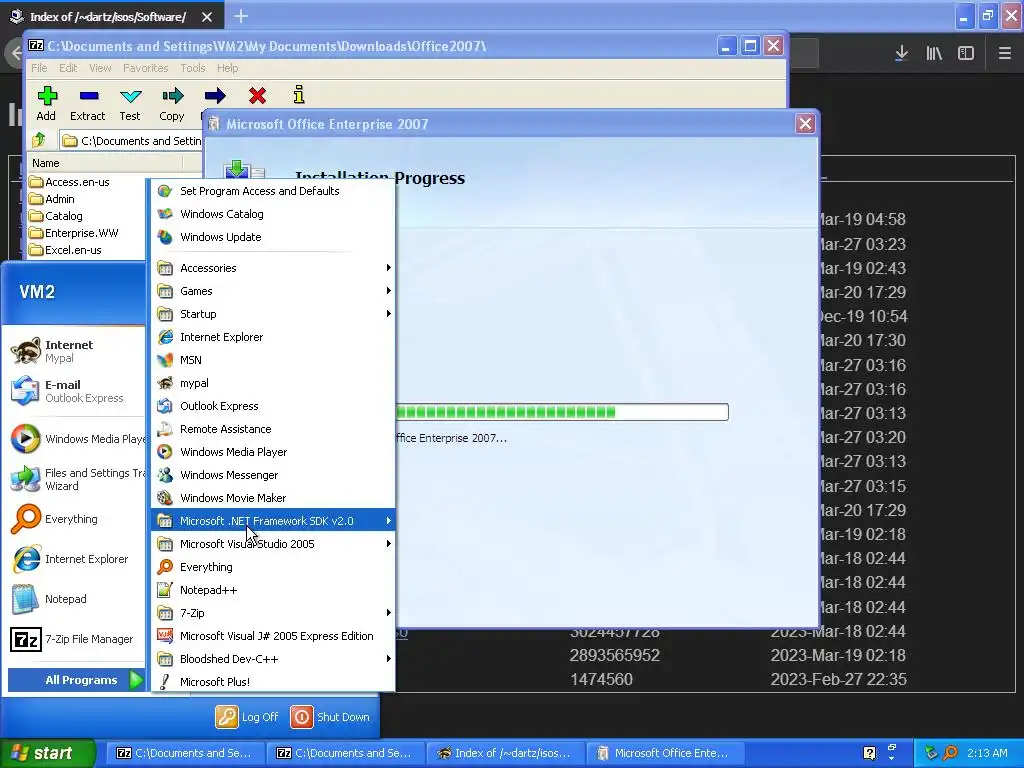Viewport: 1024px width, 768px height.
Task: Open the File menu in 7-Zip
Action: tap(39, 68)
